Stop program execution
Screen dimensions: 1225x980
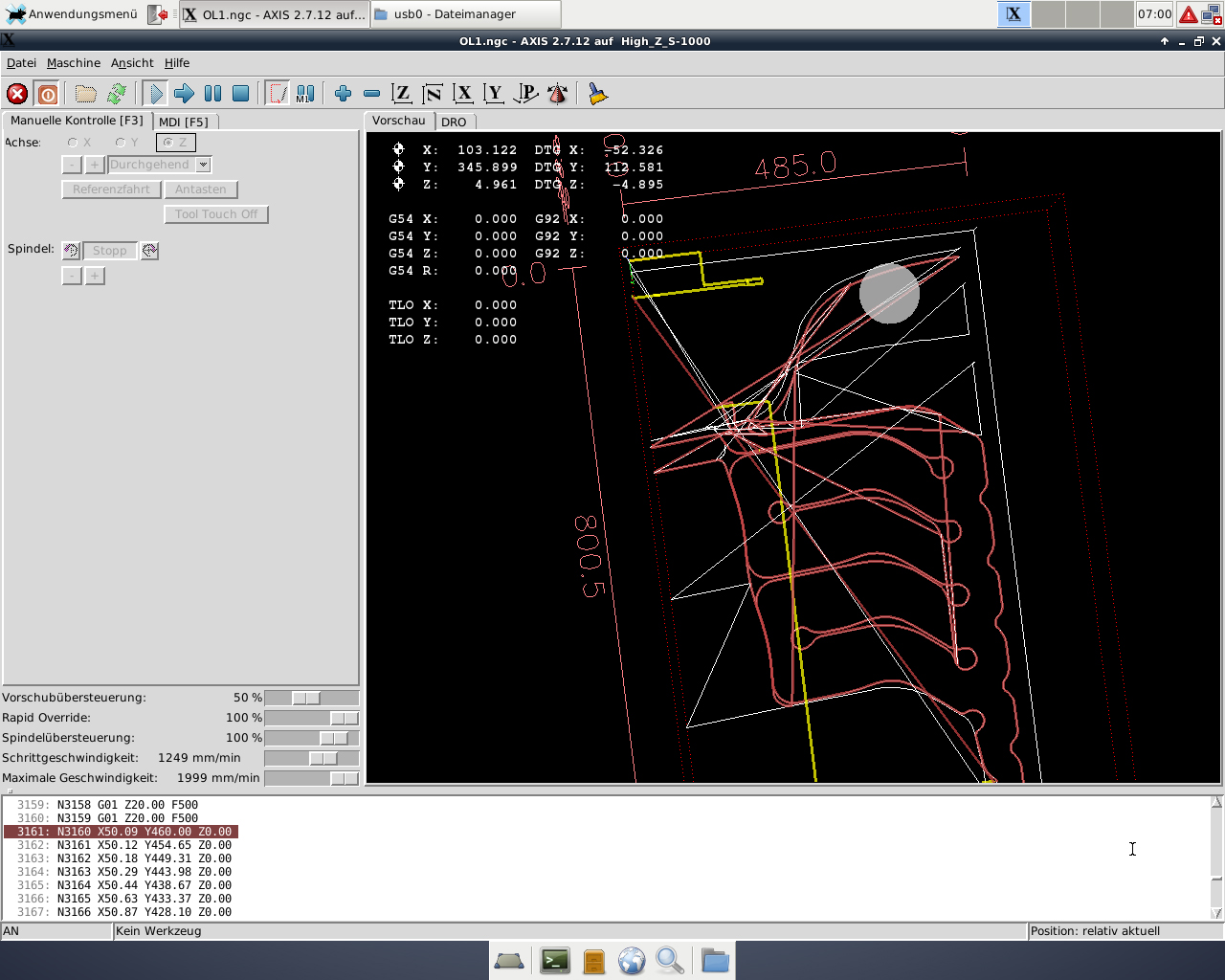pos(241,94)
